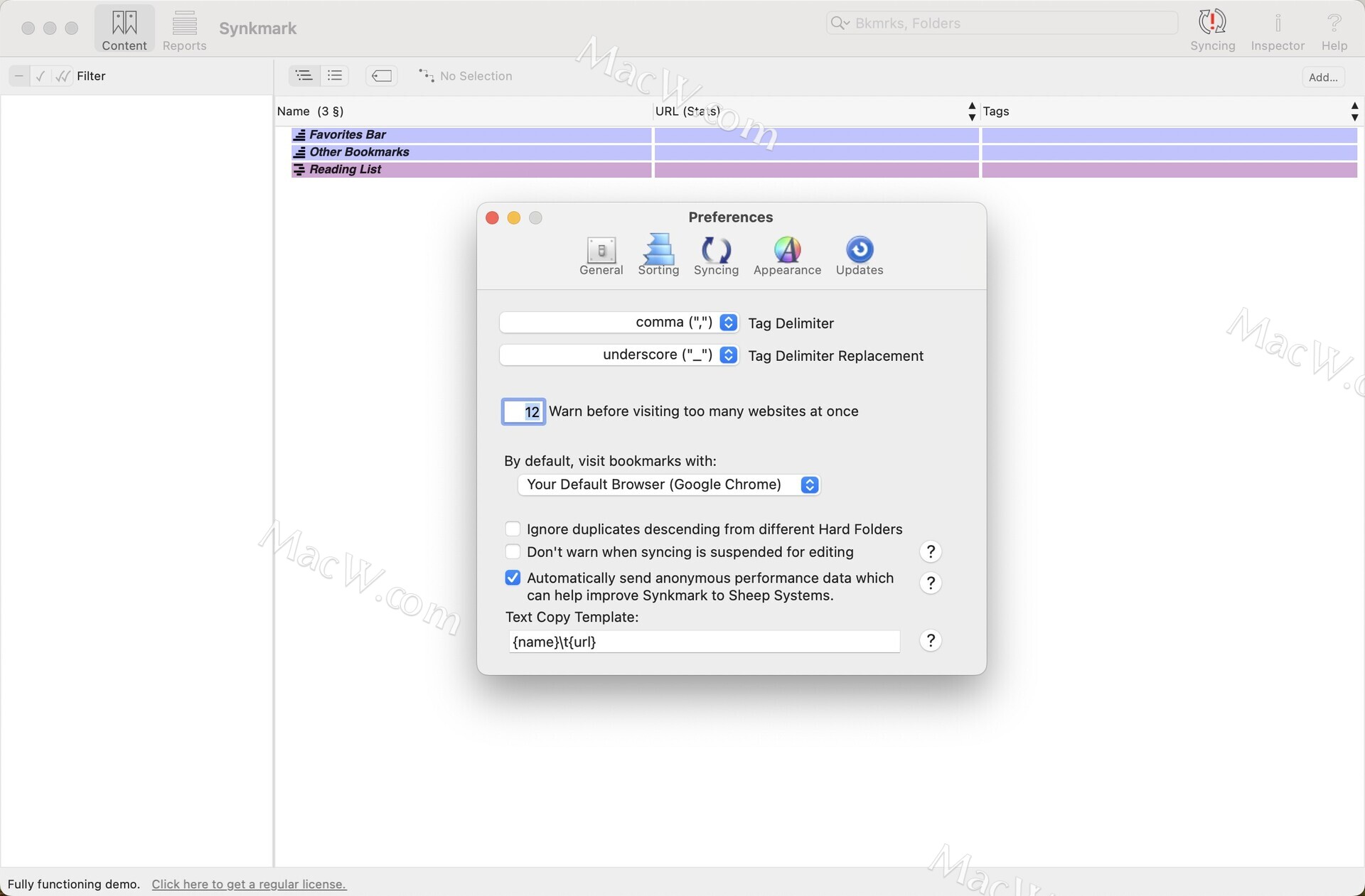Viewport: 1365px width, 896px height.
Task: Open help for anonymous performance data
Action: pos(931,583)
